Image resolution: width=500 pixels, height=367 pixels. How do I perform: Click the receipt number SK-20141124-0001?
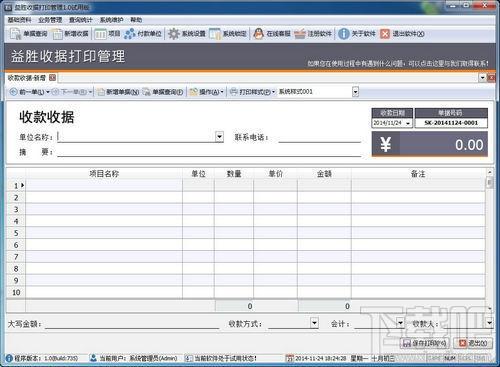[451, 123]
